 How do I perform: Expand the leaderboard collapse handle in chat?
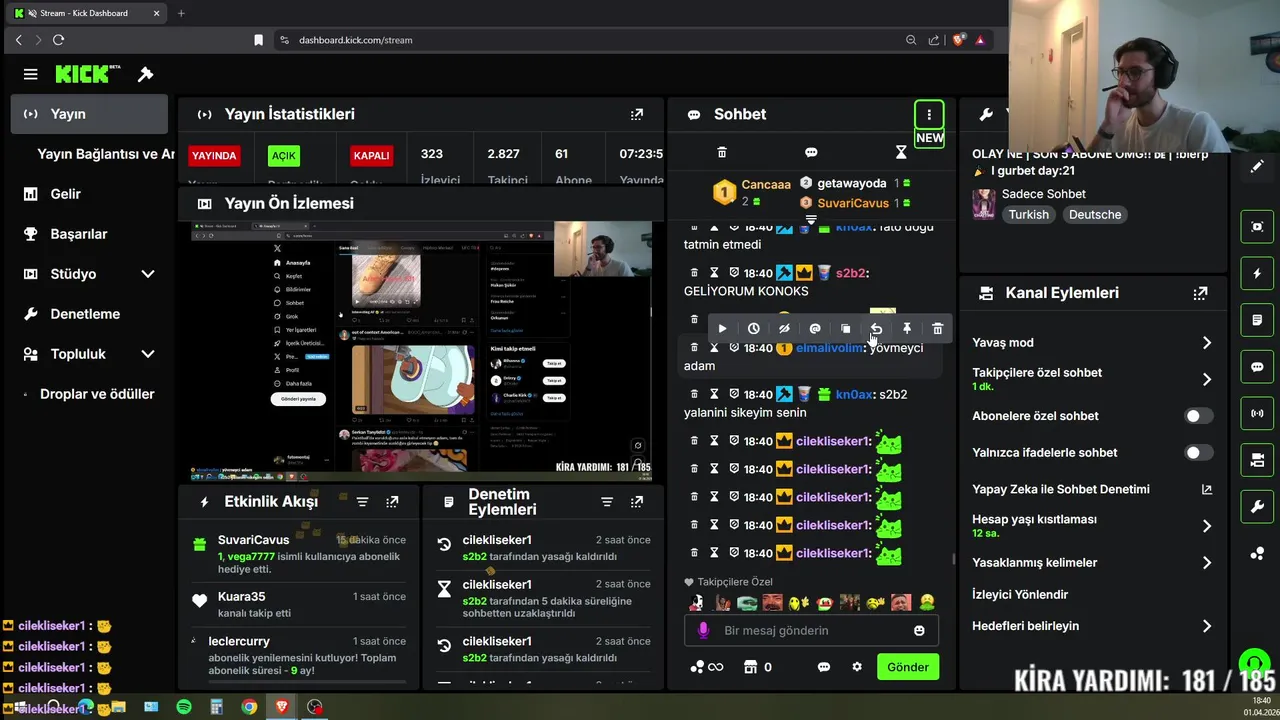pyautogui.click(x=811, y=220)
